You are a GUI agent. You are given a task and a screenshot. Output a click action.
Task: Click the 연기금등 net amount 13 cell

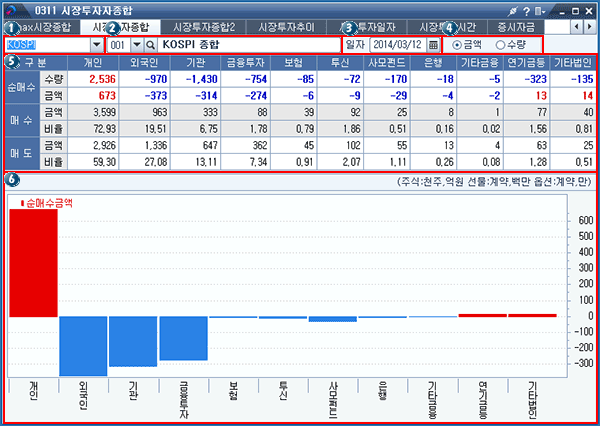point(527,96)
